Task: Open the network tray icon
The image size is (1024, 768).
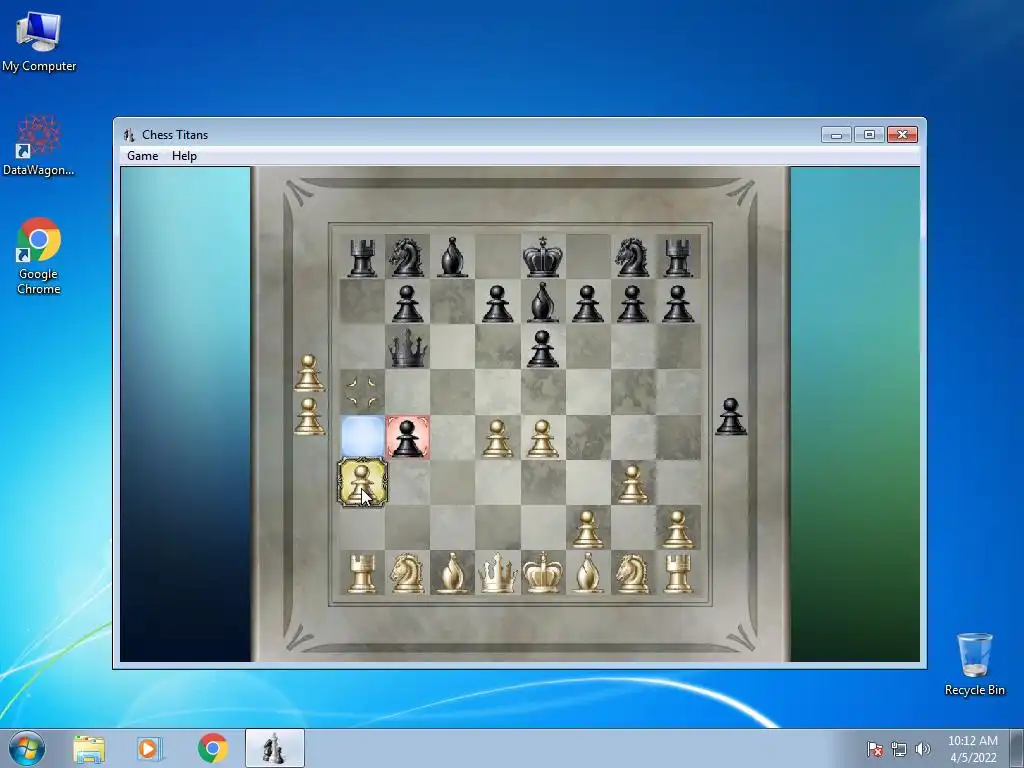Action: coord(899,749)
